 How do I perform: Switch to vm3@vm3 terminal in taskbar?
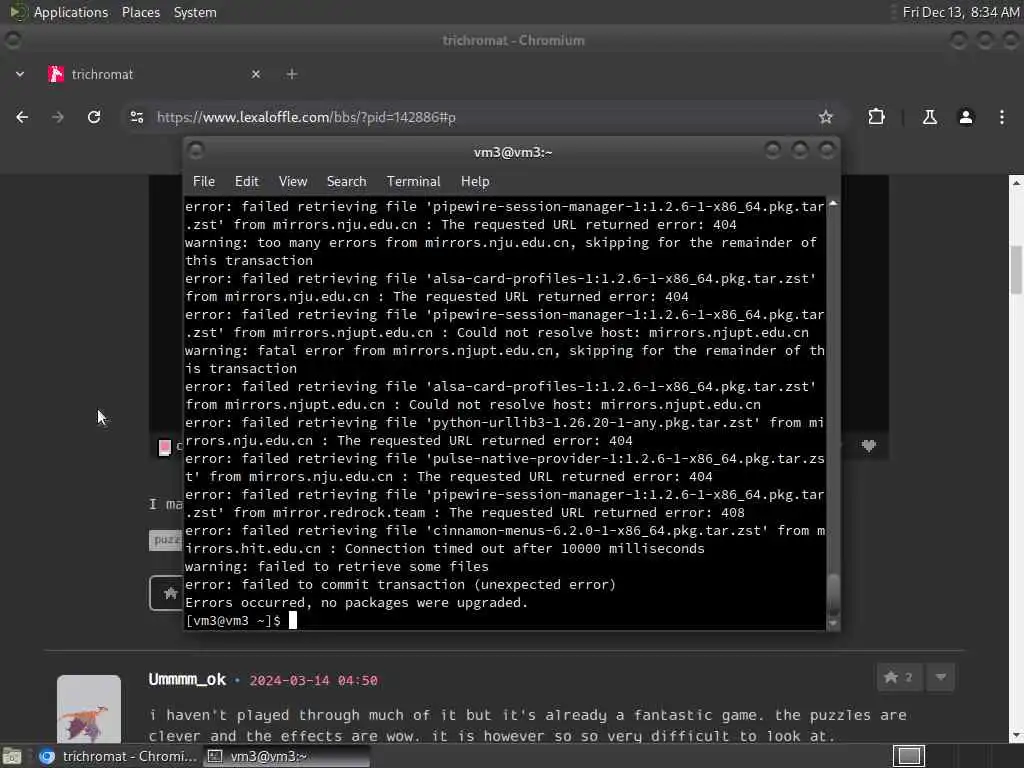286,756
